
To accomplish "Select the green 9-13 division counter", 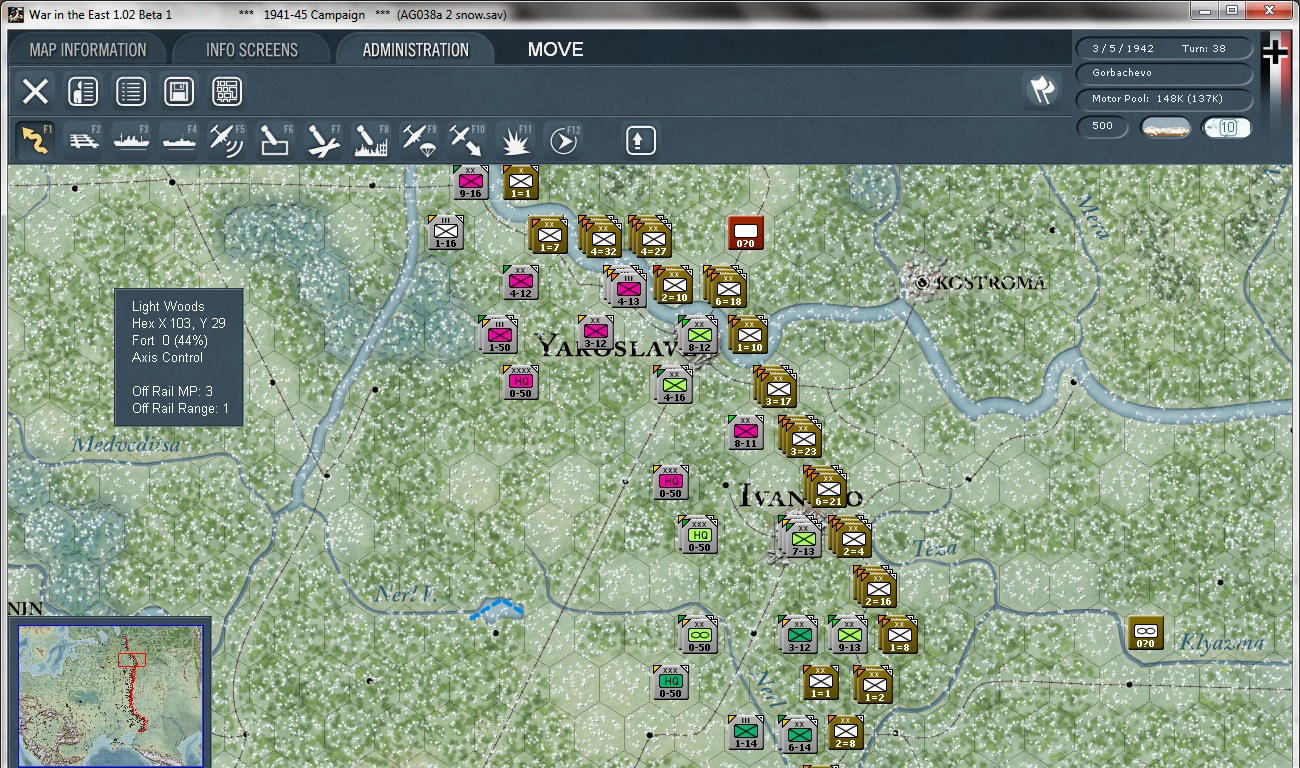I will (849, 635).
